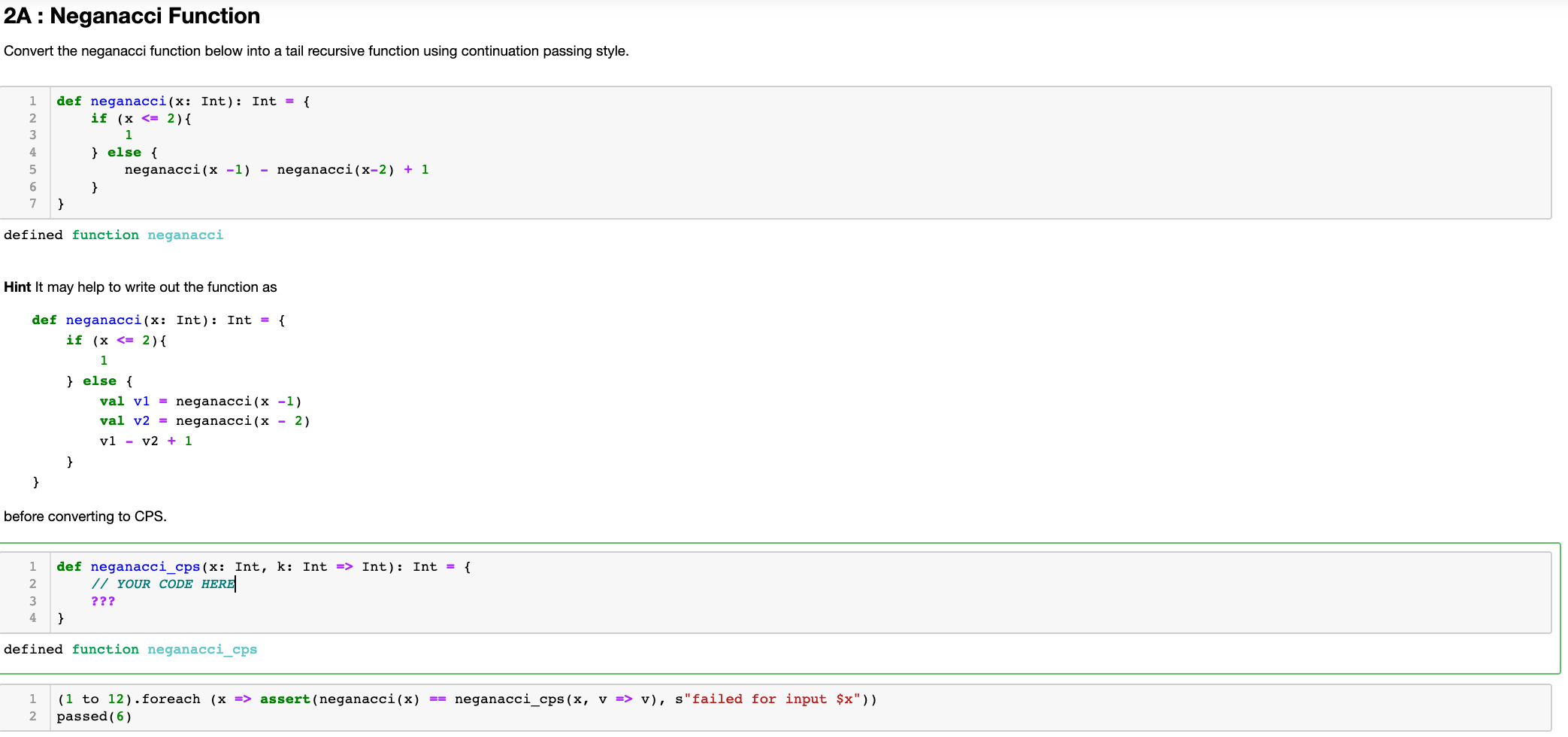This screenshot has height=737, width=1568.
Task: Click line number 5 in the first cell
Action: point(32,169)
